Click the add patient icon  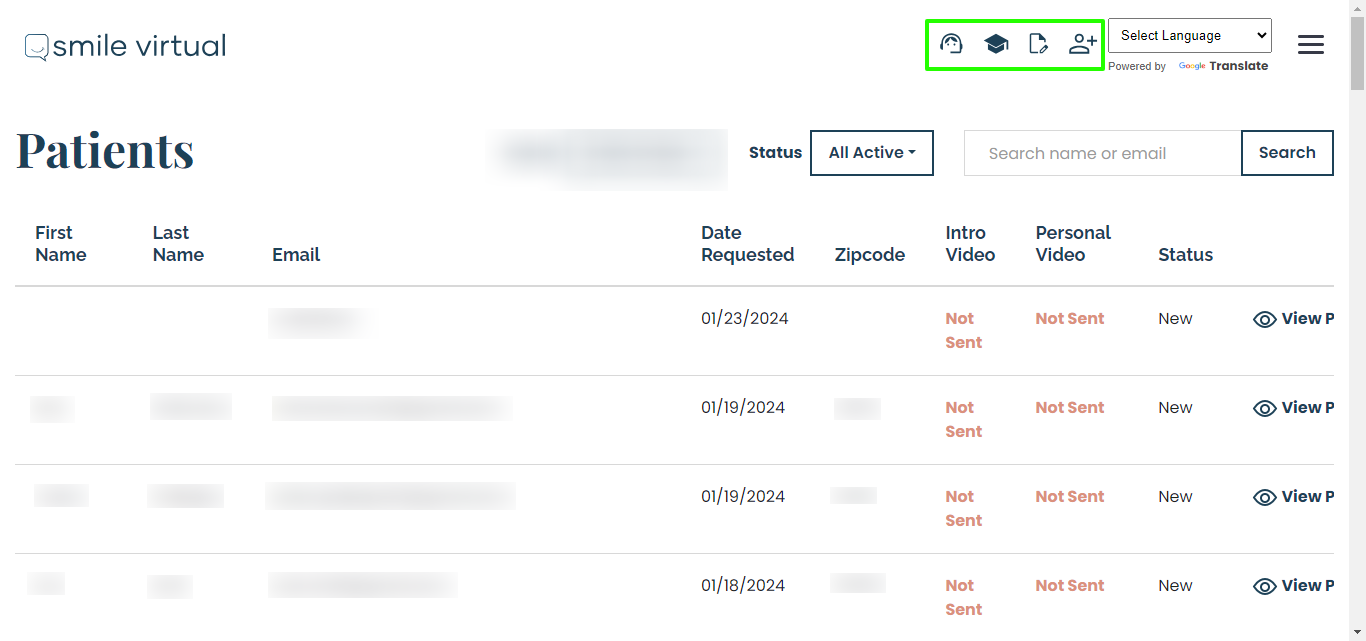click(x=1082, y=44)
